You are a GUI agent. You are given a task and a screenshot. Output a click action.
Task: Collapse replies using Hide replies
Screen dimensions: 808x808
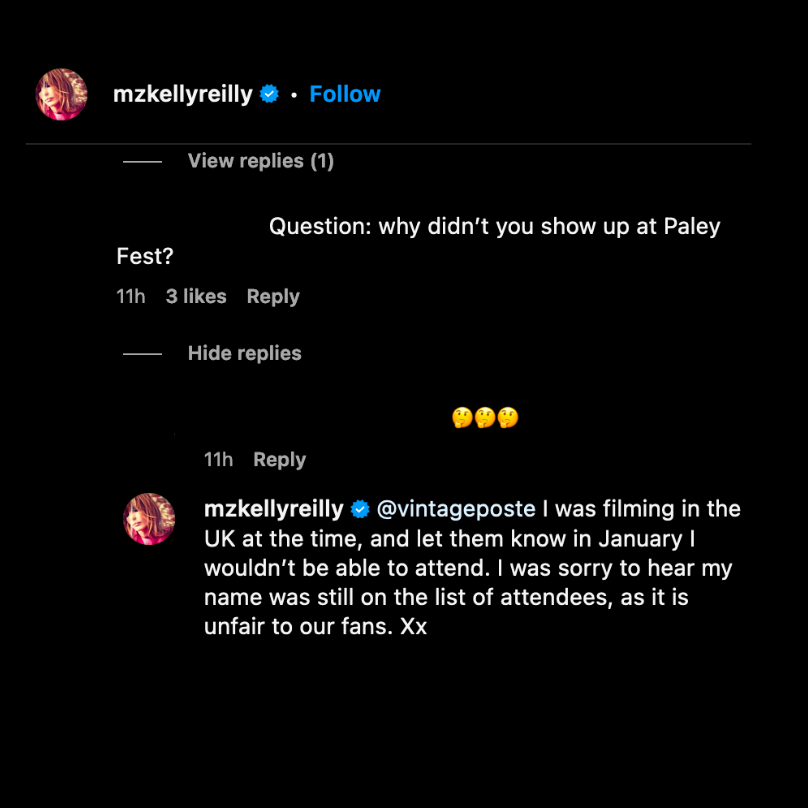(244, 353)
